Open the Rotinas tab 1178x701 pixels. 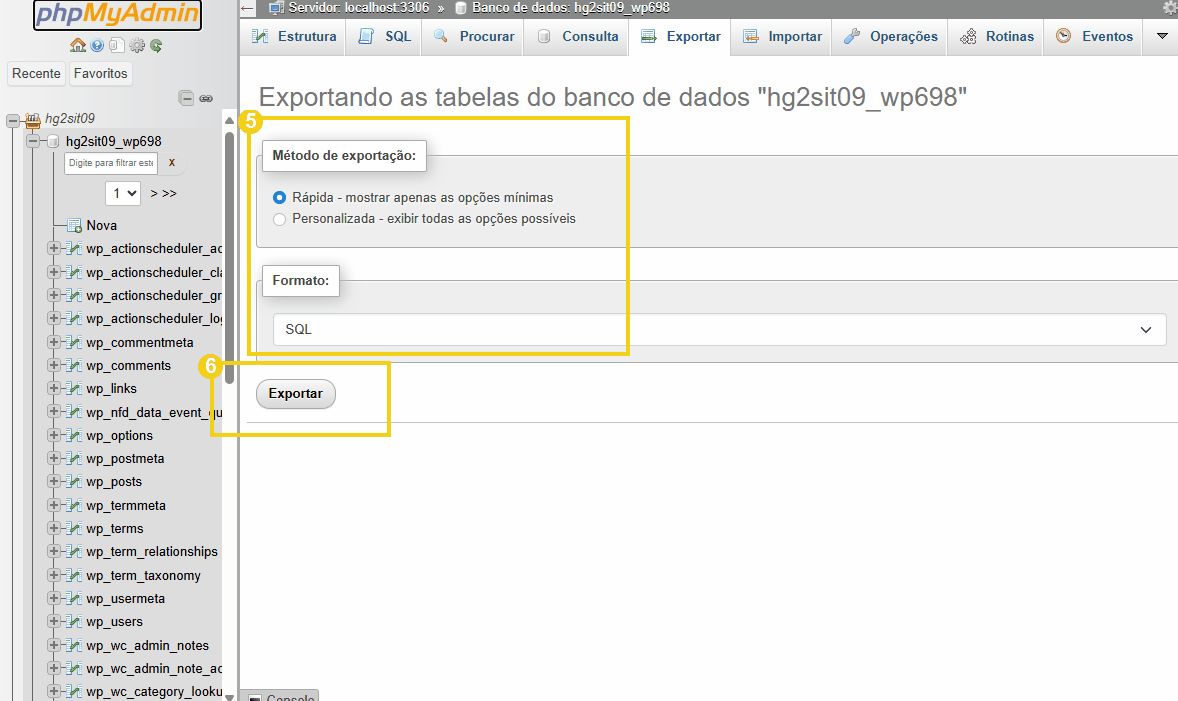click(x=995, y=36)
